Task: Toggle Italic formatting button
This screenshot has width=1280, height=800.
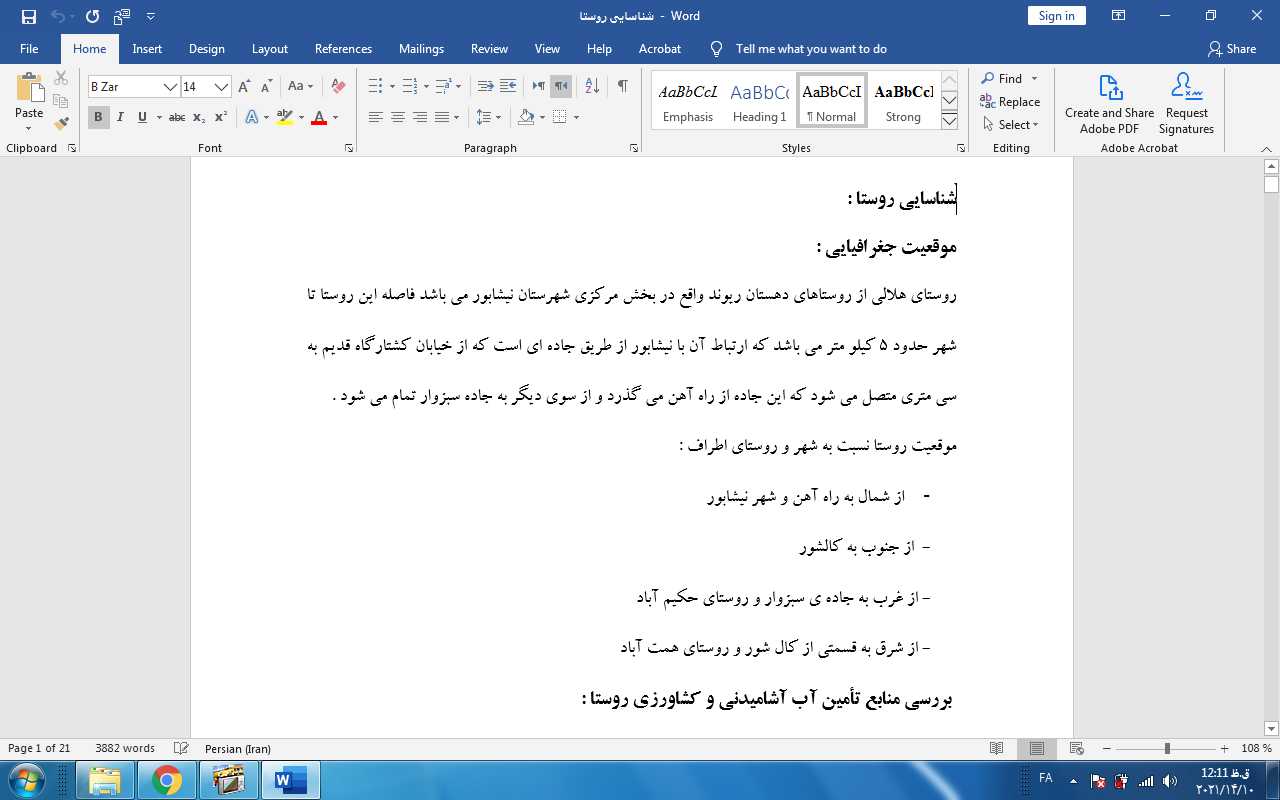Action: [x=120, y=117]
